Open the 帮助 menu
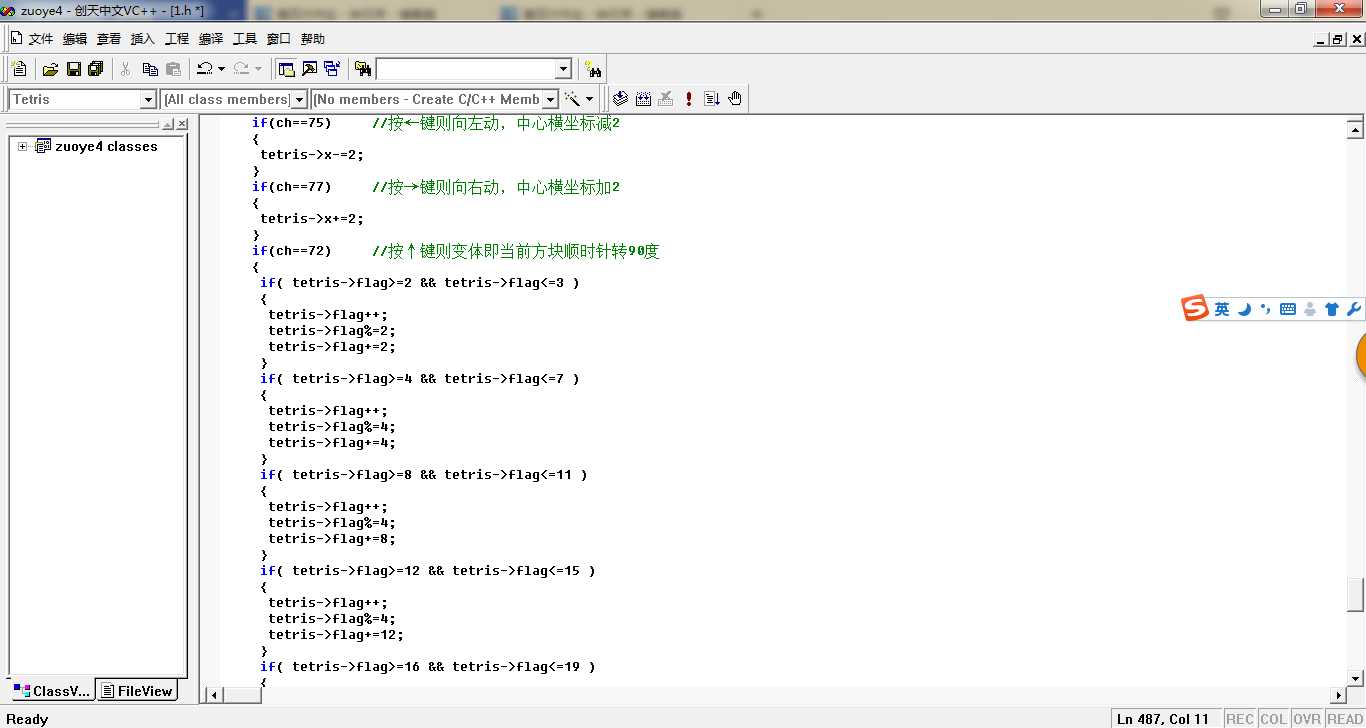Image resolution: width=1366 pixels, height=728 pixels. coord(313,39)
